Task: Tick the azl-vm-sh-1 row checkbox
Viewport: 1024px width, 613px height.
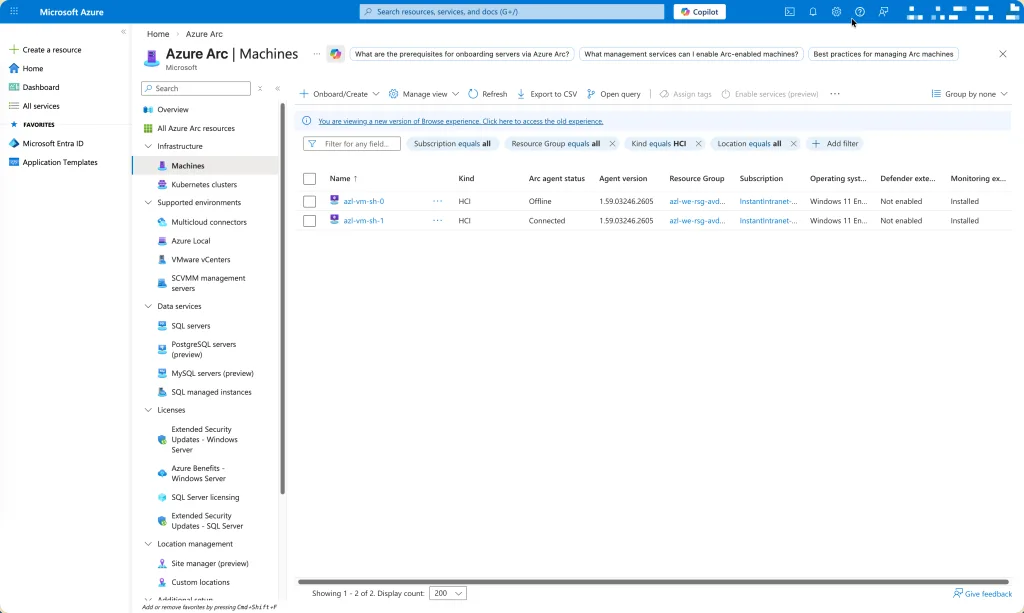Action: (x=309, y=221)
